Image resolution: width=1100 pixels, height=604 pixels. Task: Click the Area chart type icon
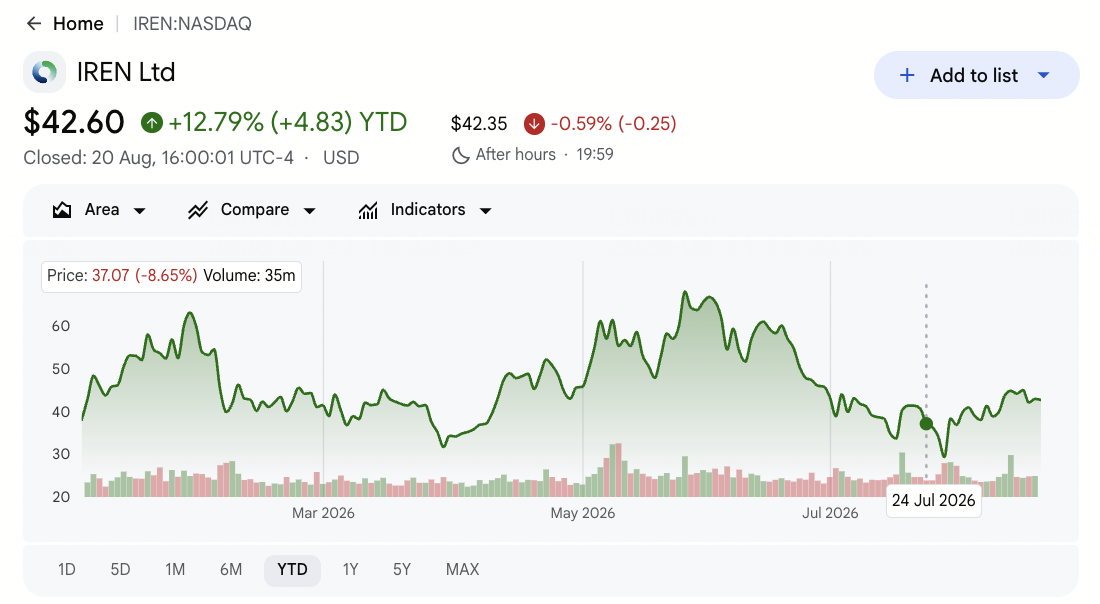[62, 210]
